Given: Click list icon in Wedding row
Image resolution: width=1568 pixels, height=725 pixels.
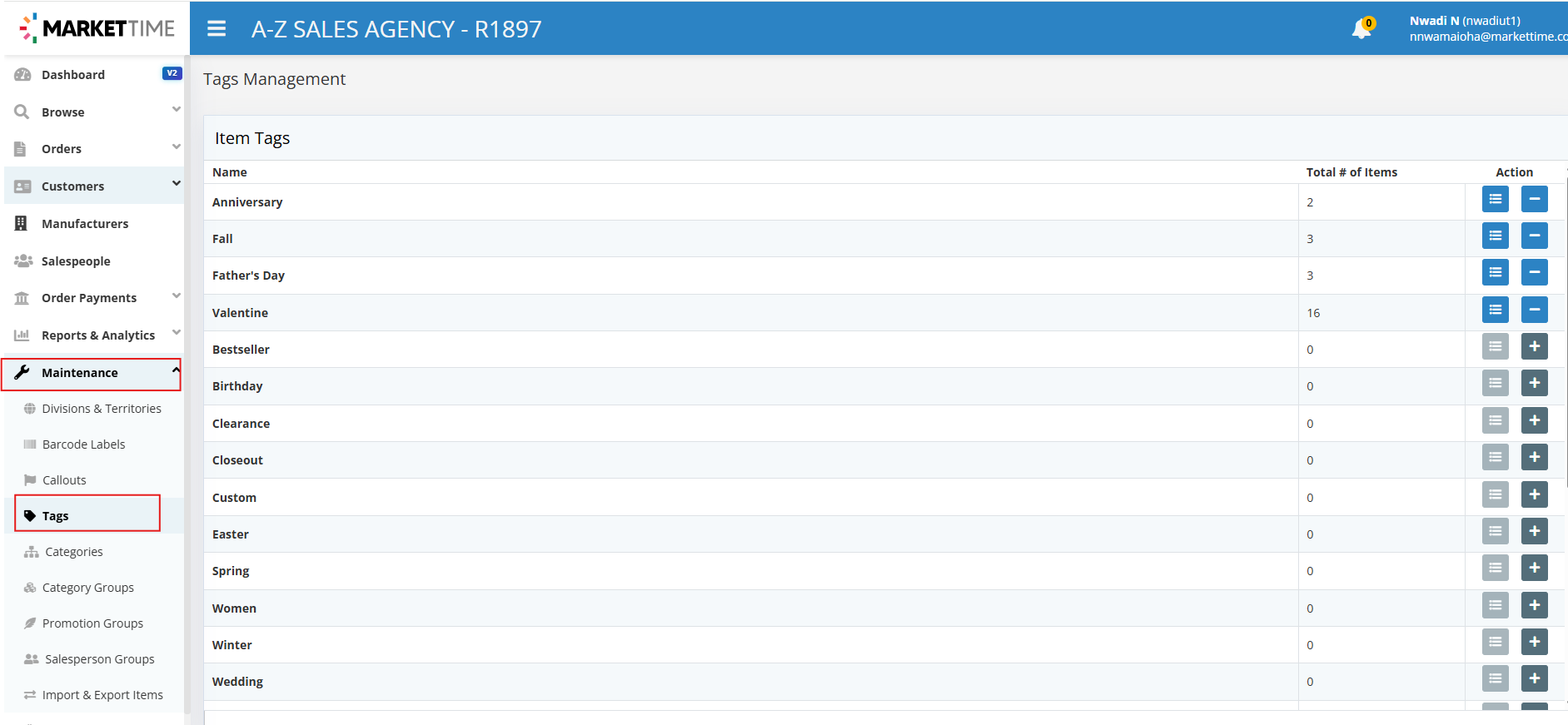Looking at the screenshot, I should pyautogui.click(x=1496, y=678).
